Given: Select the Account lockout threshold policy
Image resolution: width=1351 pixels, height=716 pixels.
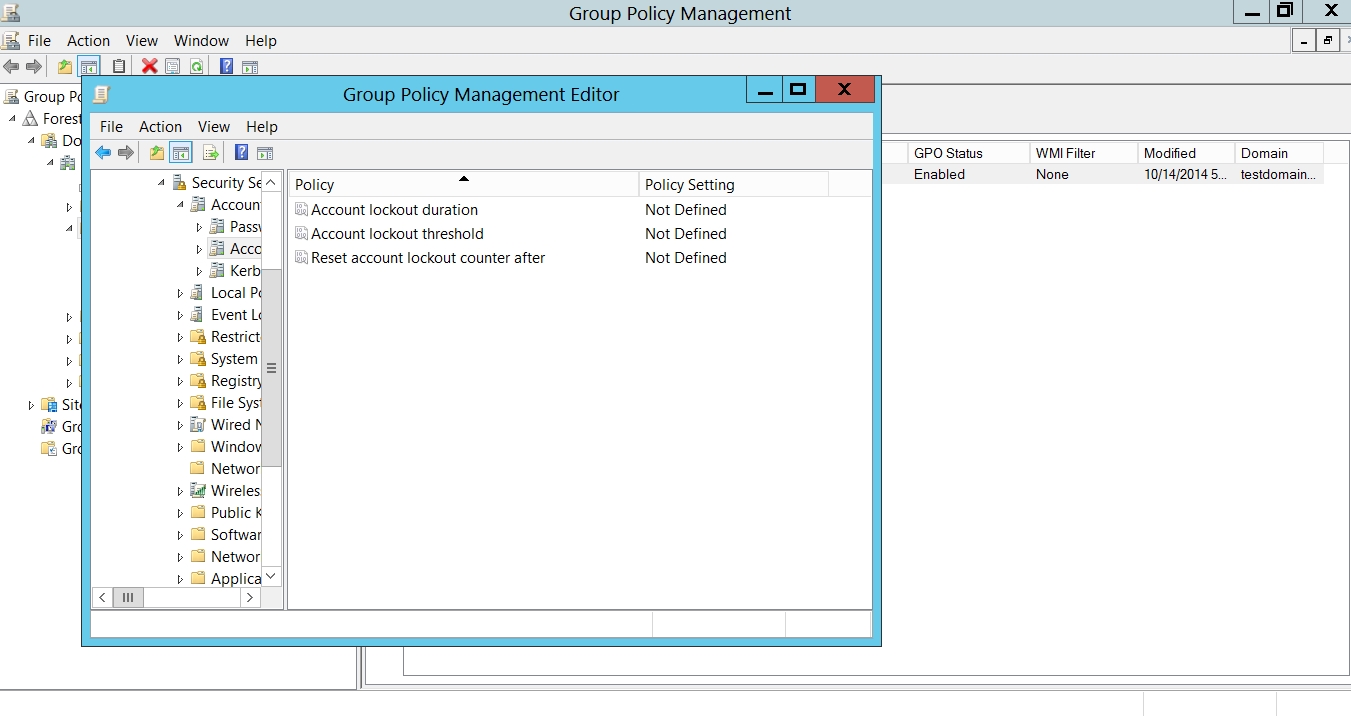Looking at the screenshot, I should pos(397,234).
